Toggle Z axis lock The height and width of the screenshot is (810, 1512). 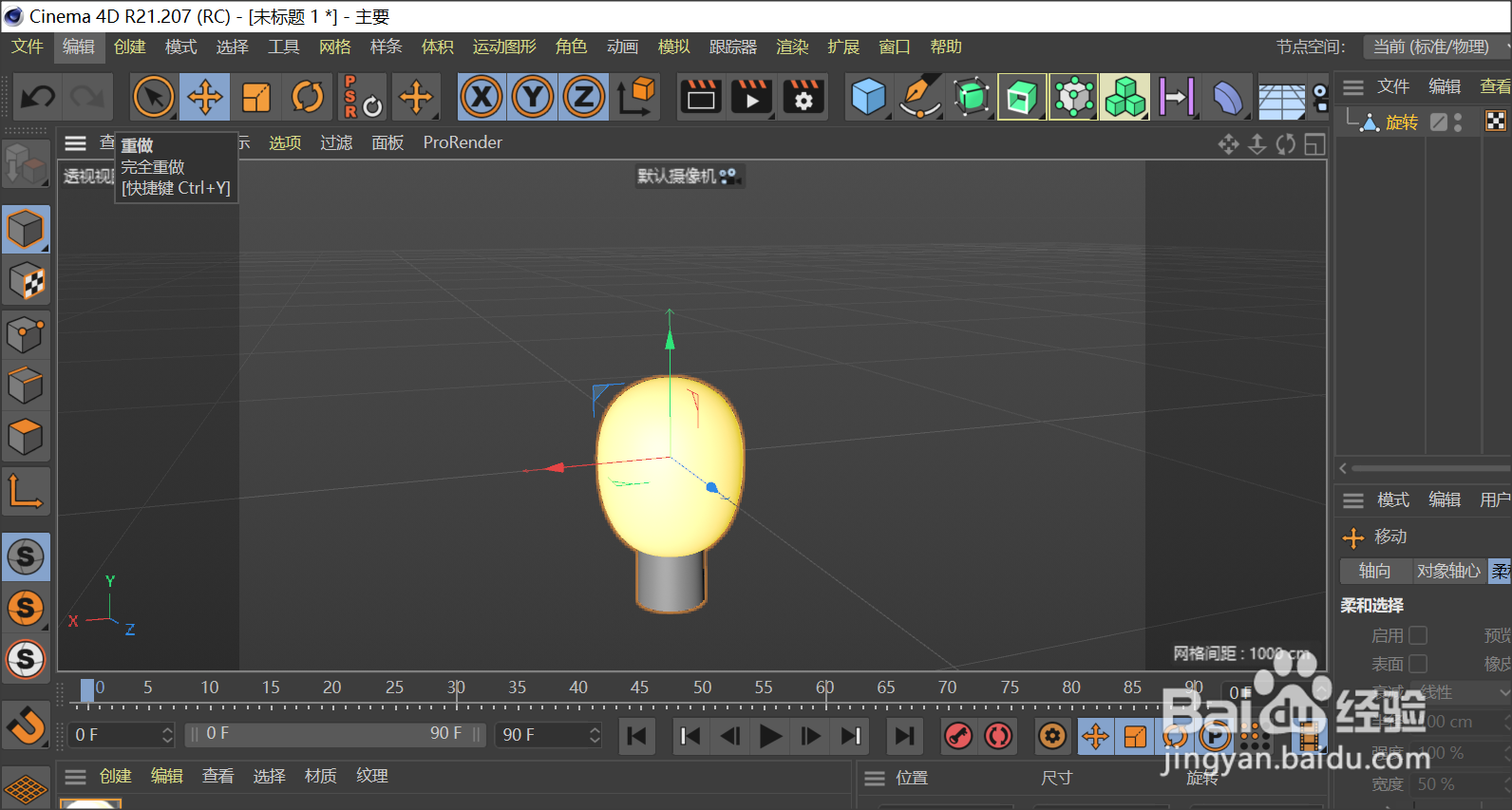click(584, 97)
